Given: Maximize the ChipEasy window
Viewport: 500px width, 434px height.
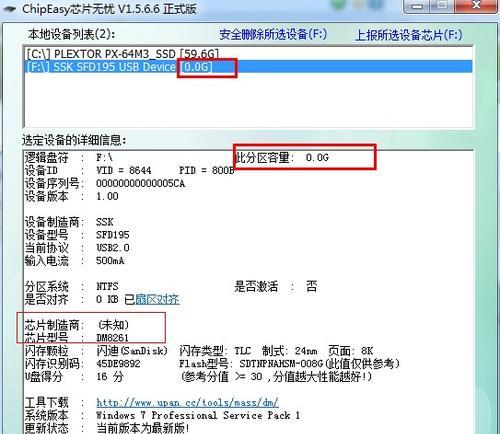Looking at the screenshot, I should pos(444,6).
